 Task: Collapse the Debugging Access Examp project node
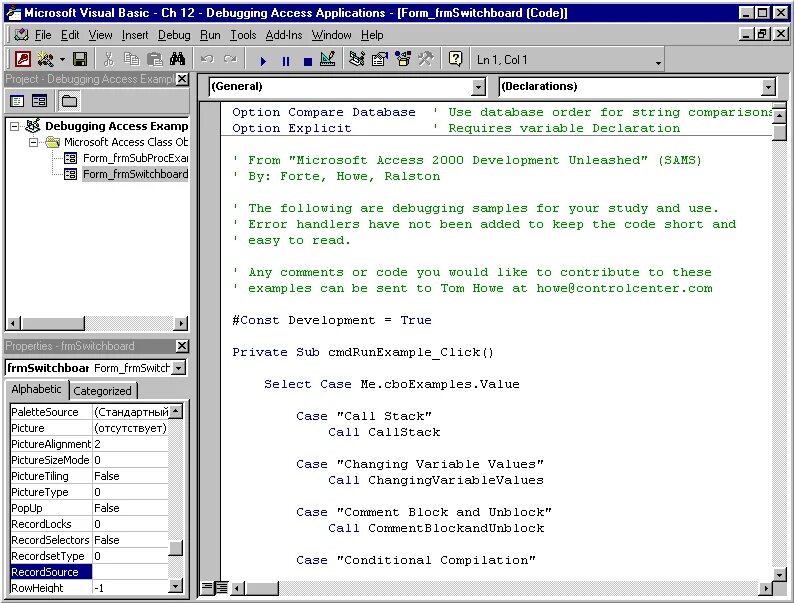[x=15, y=126]
